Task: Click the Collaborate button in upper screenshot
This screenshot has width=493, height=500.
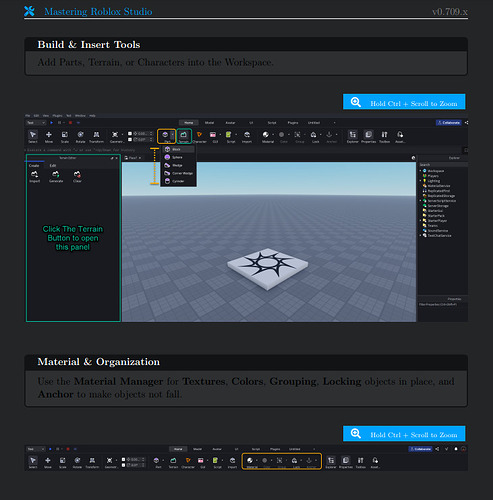Action: [449, 123]
